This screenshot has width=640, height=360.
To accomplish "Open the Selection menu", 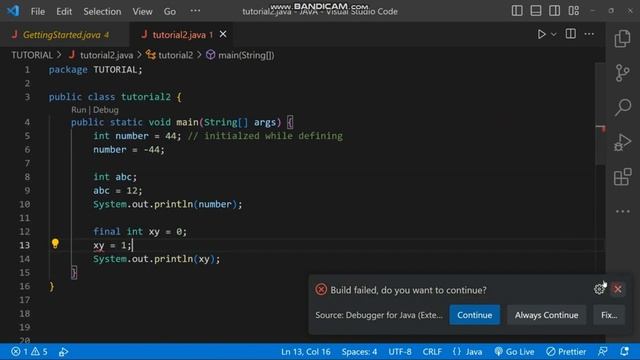I will 102,11.
